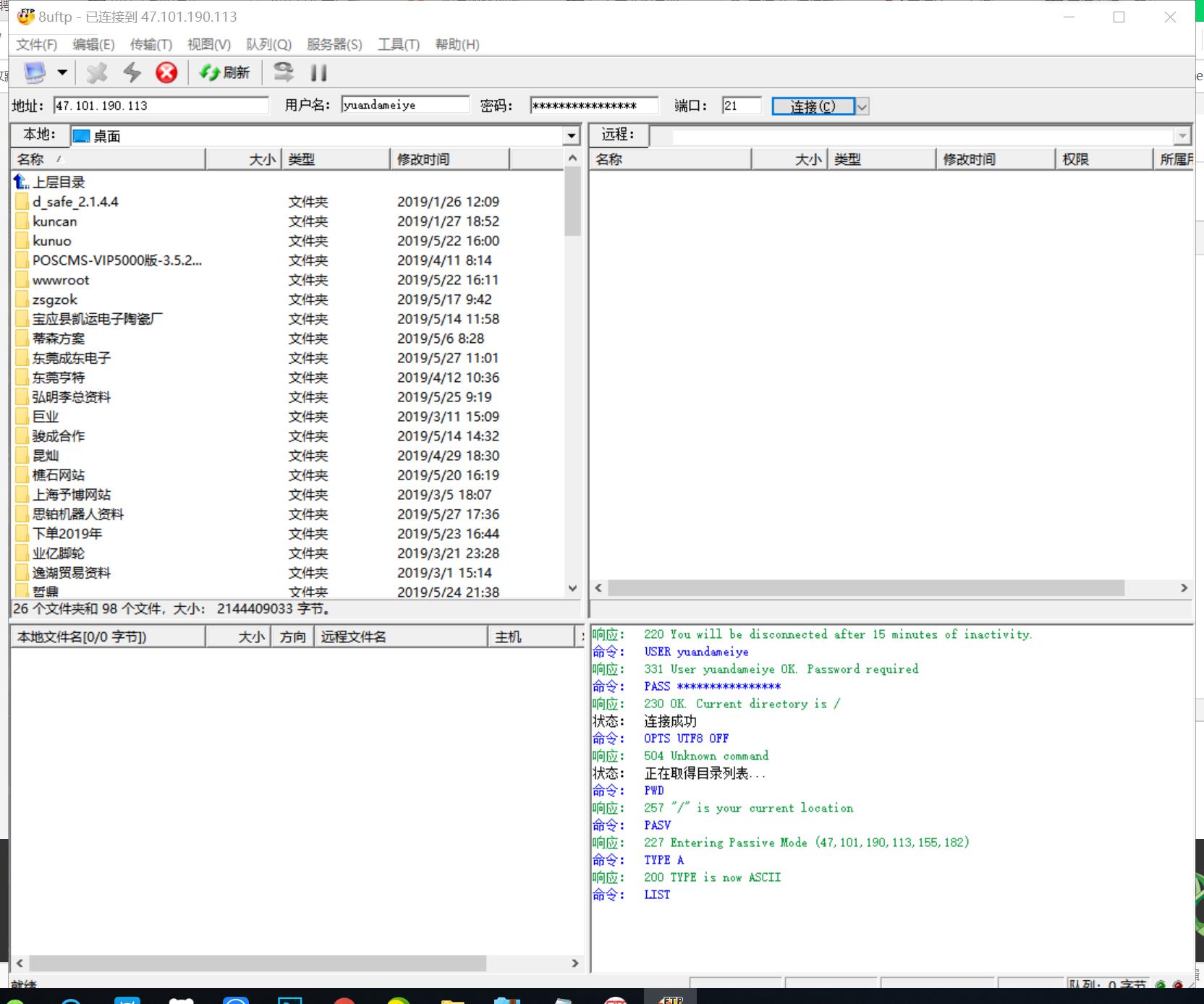Click the 用户名 username input field
The width and height of the screenshot is (1204, 1004).
coord(405,106)
